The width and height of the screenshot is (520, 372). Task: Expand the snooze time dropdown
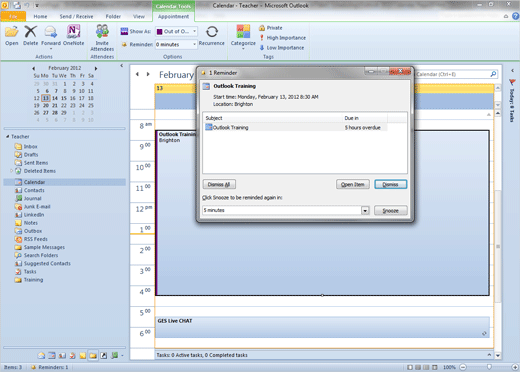point(365,210)
